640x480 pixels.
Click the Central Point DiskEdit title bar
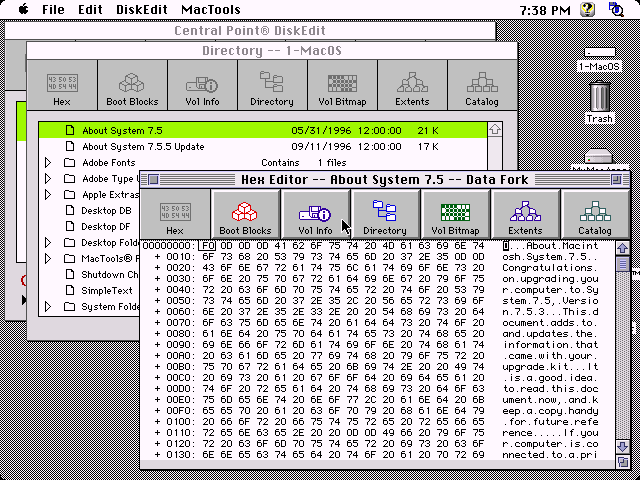click(250, 31)
